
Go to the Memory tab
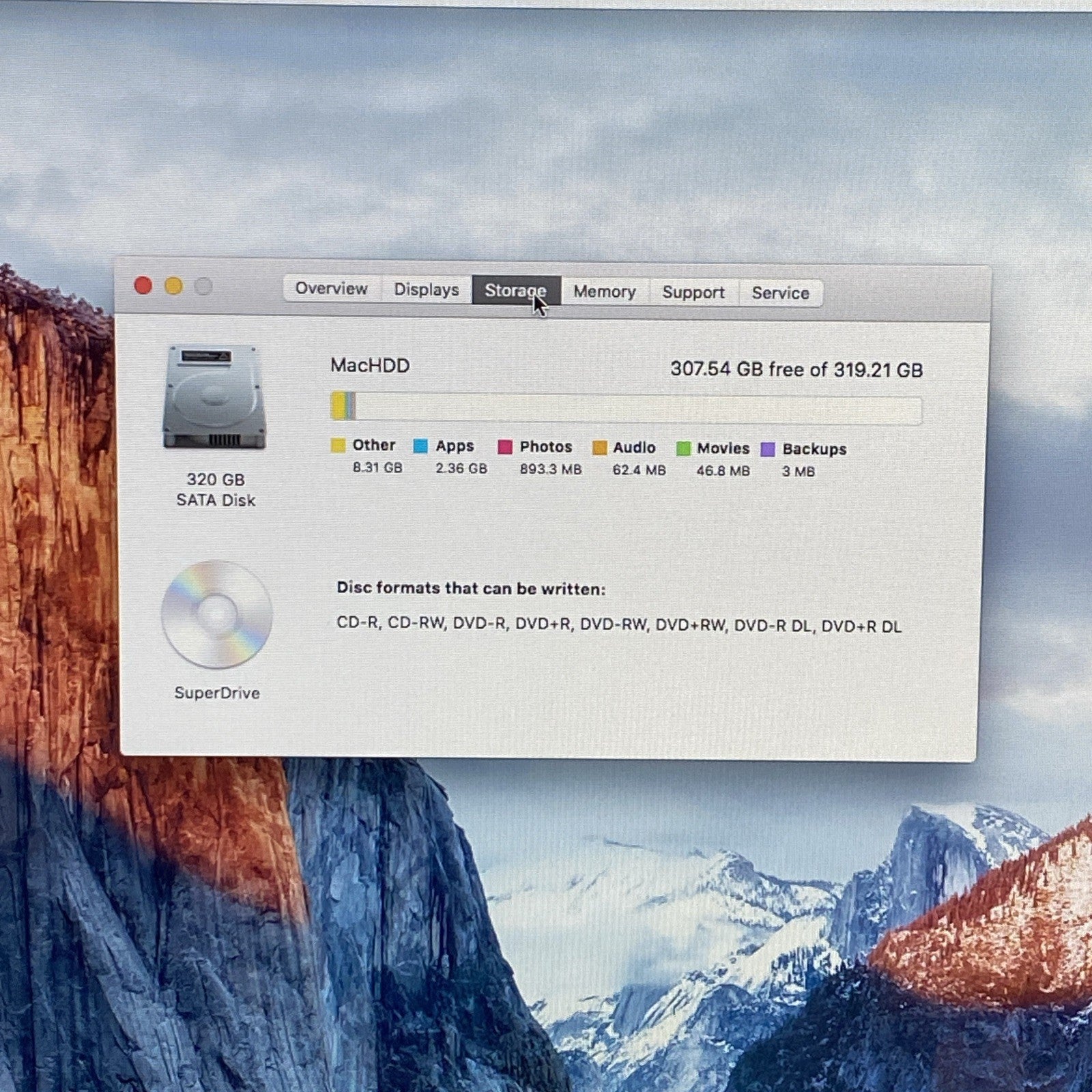[604, 292]
